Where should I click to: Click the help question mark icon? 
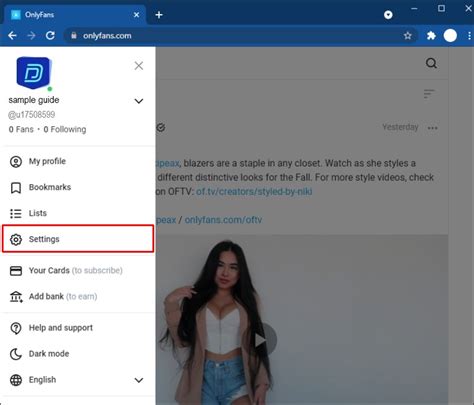[x=16, y=328]
